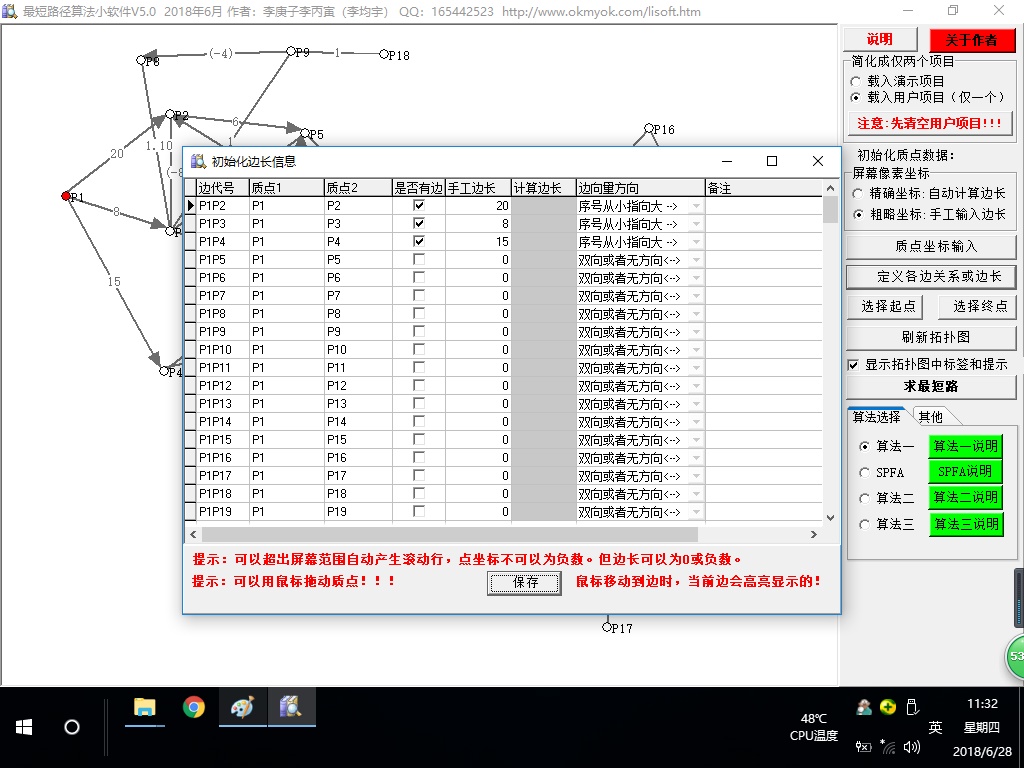Open the Paint app taskbar icon
This screenshot has width=1024, height=768.
[242, 707]
